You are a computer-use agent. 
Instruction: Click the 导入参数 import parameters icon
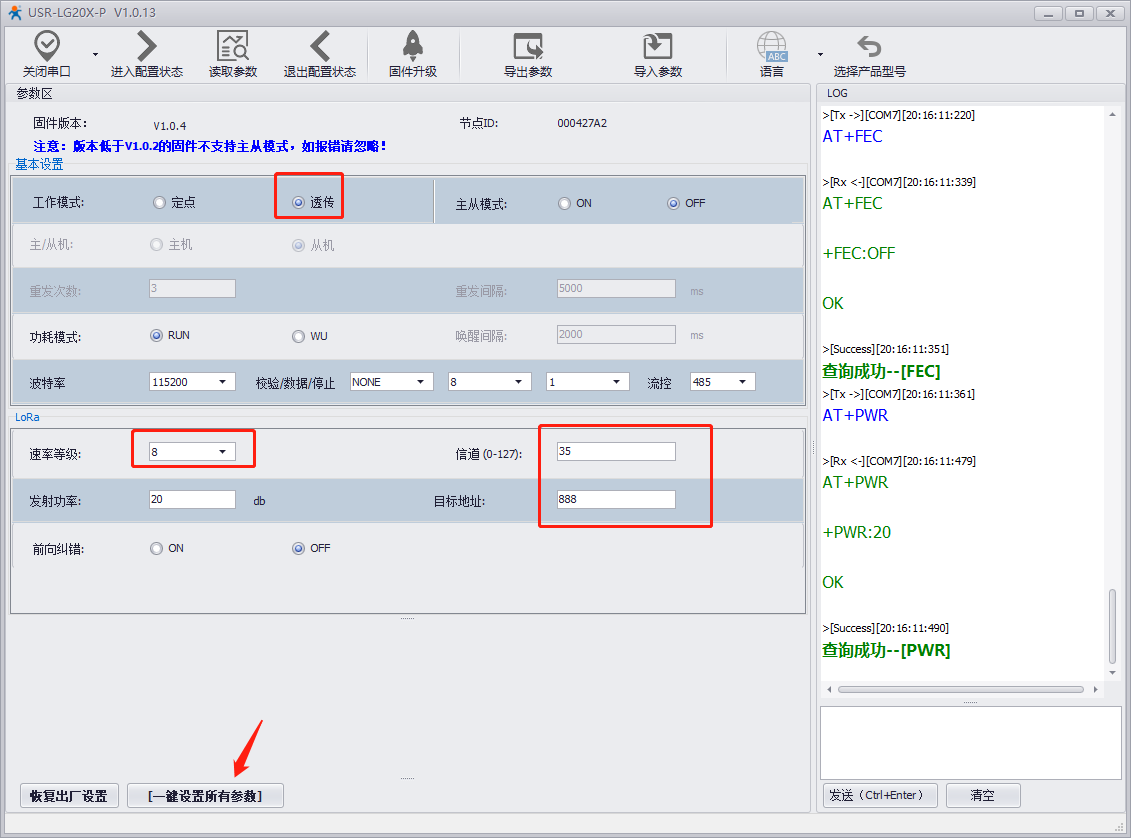click(657, 46)
